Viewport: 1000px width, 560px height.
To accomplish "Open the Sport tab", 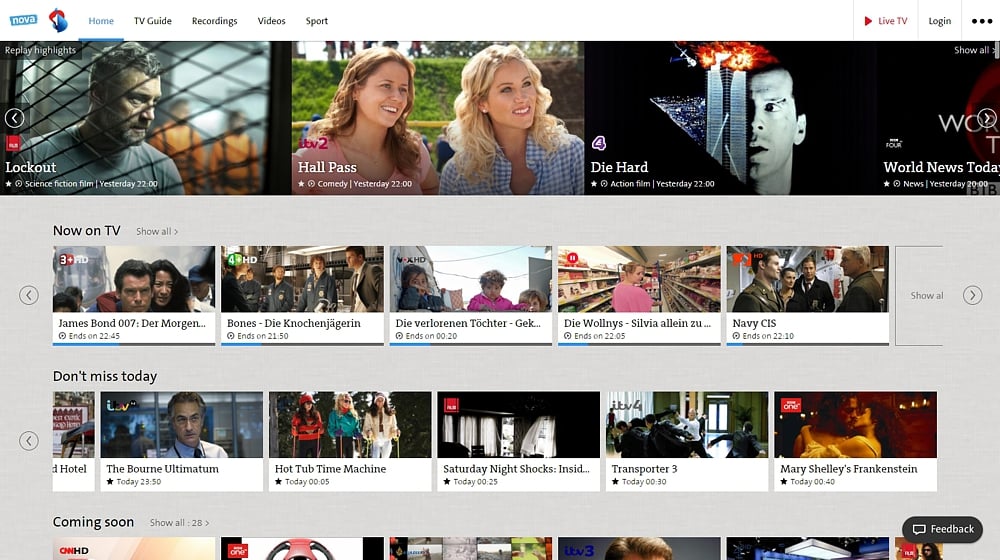I will point(316,21).
